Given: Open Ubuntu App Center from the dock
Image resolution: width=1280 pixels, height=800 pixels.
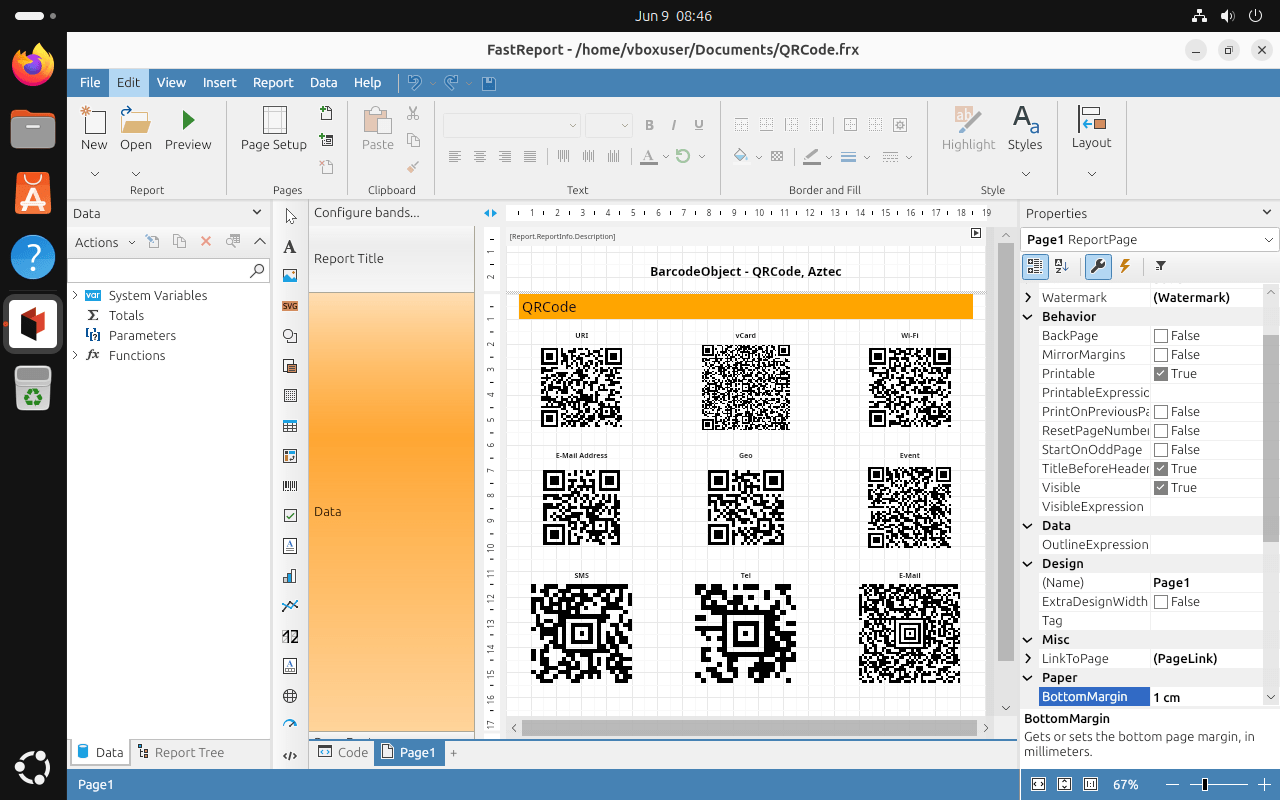Looking at the screenshot, I should click(33, 193).
